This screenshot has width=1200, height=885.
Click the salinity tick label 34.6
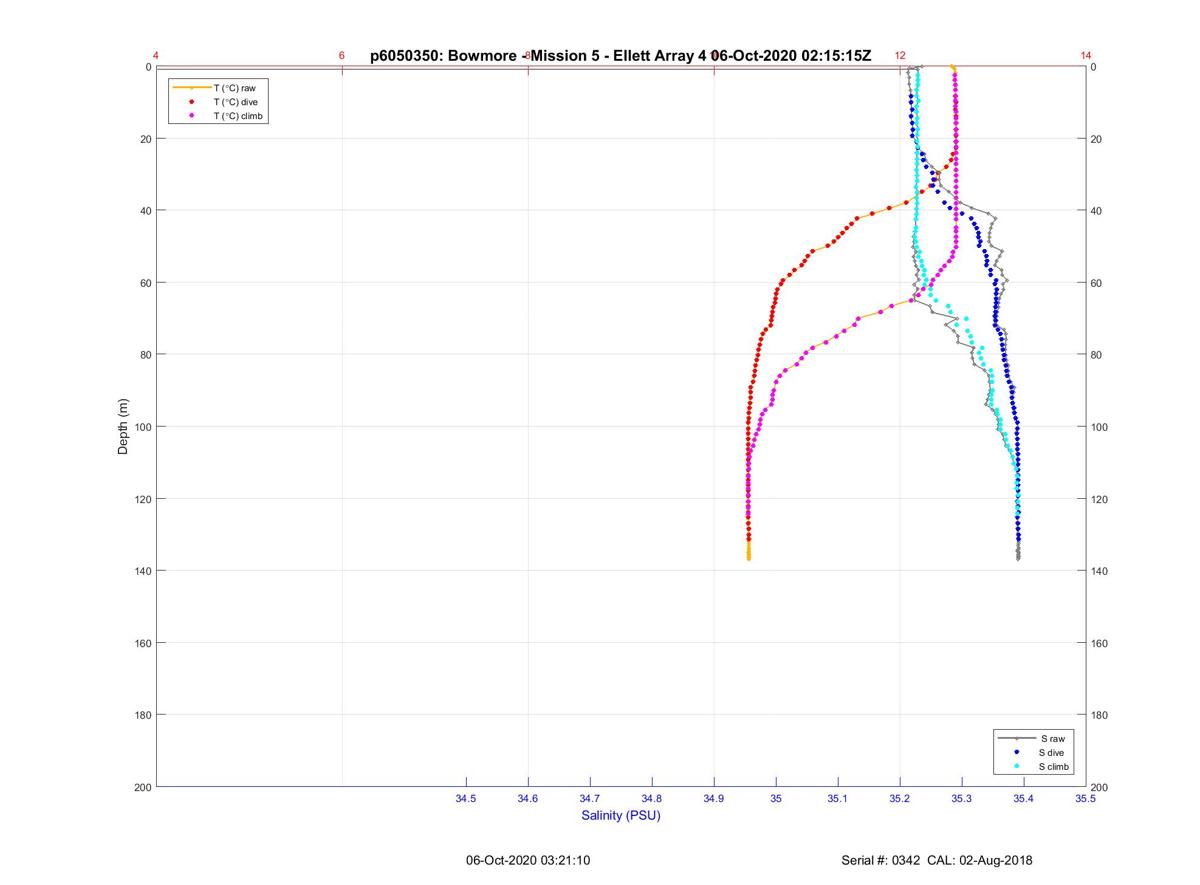[528, 799]
